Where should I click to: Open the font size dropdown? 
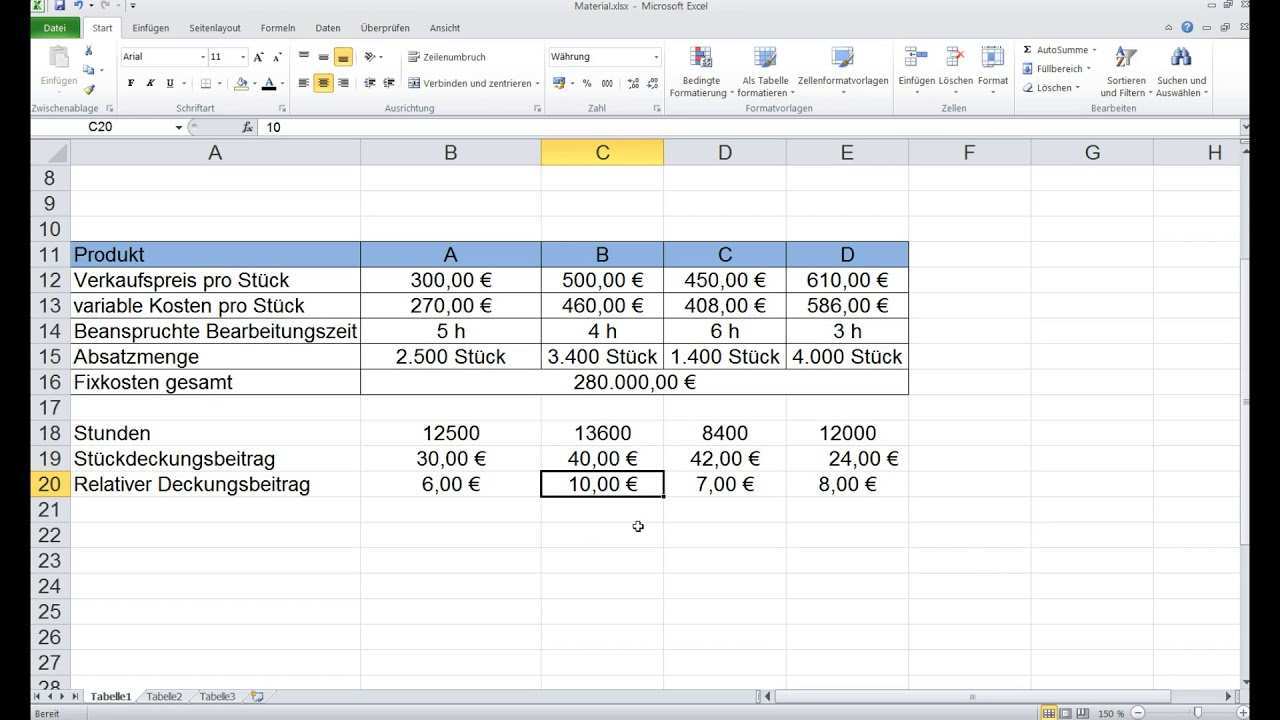pyautogui.click(x=243, y=57)
